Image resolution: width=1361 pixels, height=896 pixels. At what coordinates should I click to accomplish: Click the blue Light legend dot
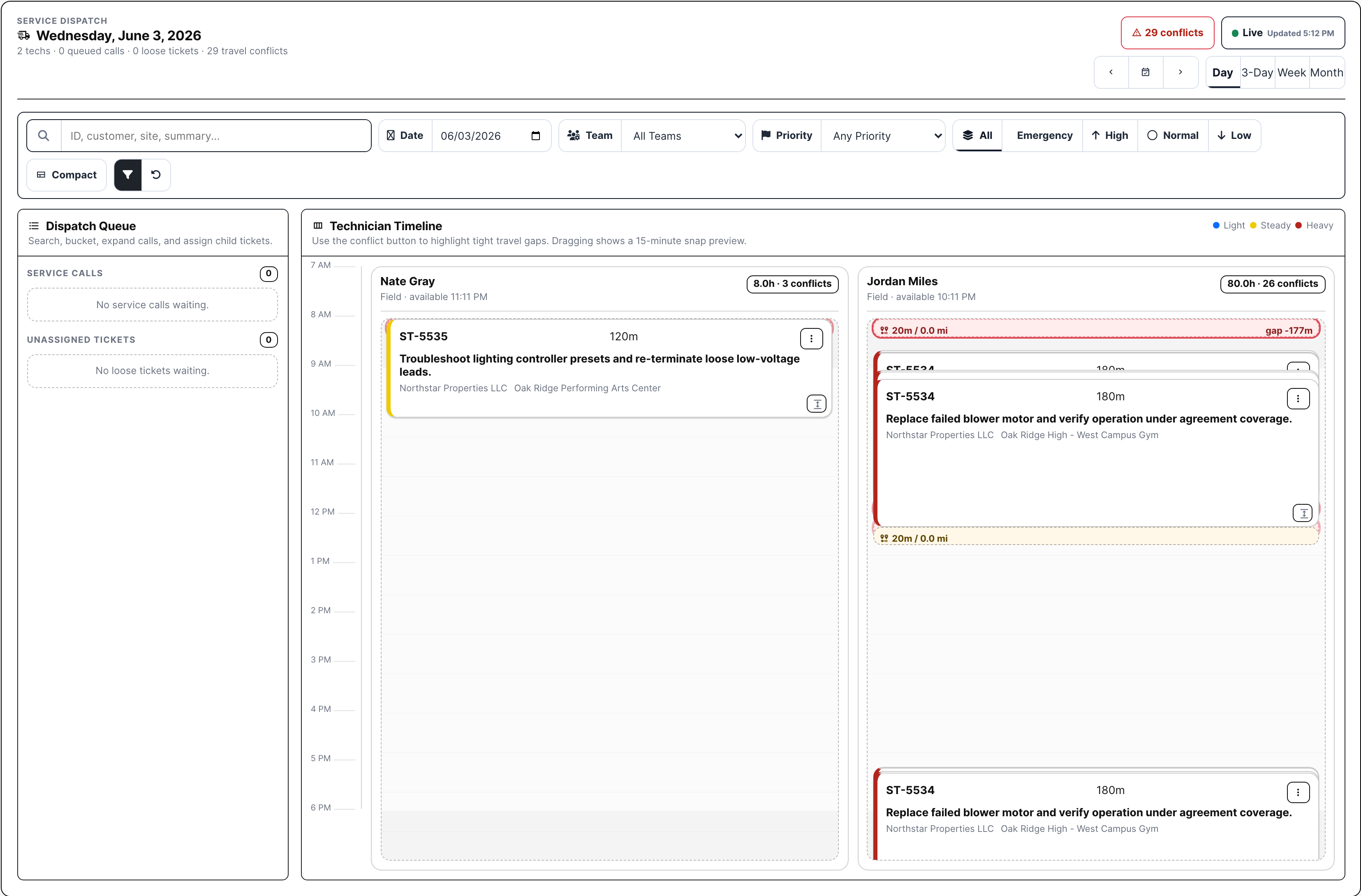pyautogui.click(x=1216, y=225)
